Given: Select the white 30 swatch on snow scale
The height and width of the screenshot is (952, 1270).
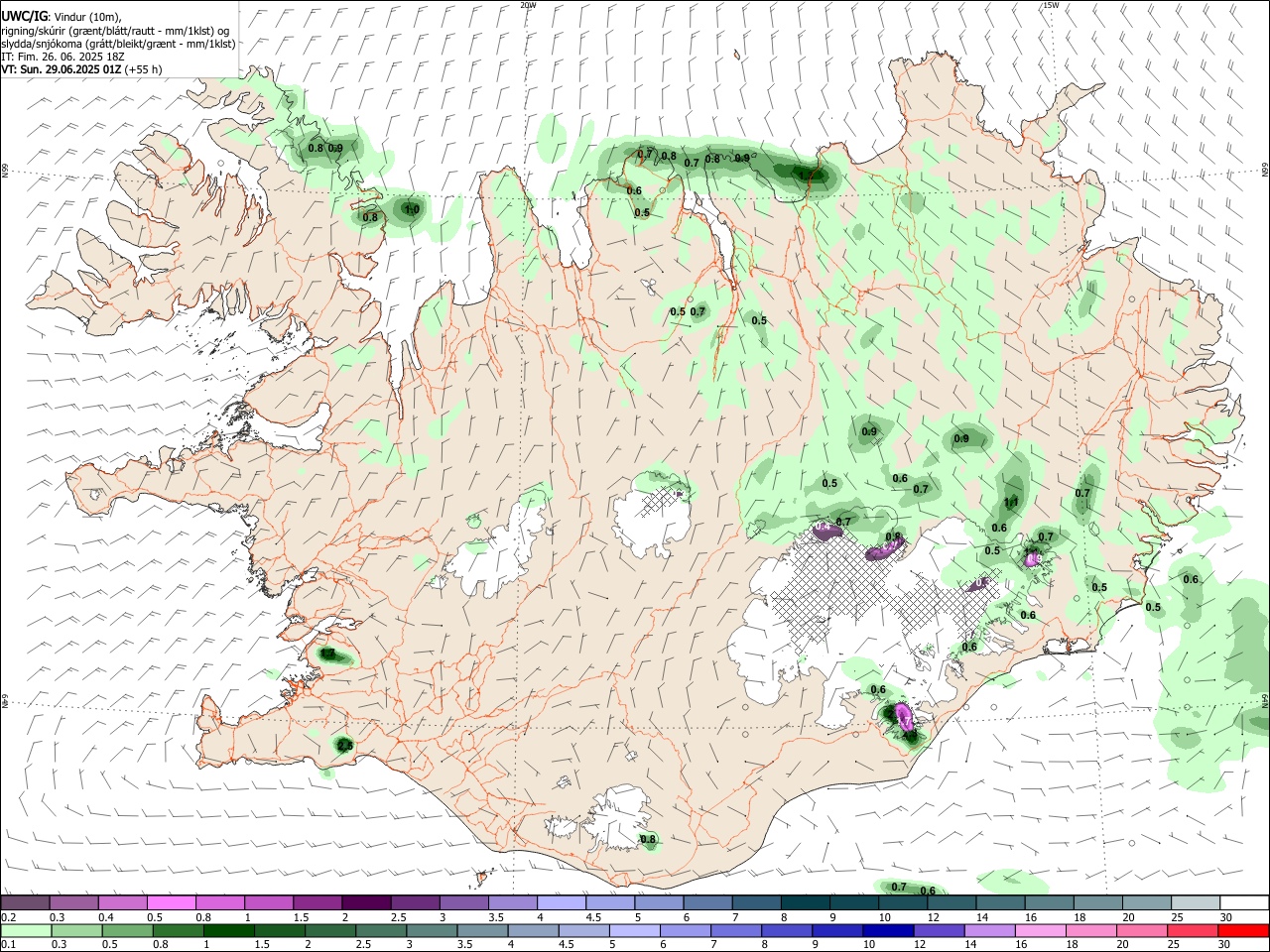Looking at the screenshot, I should pos(1242,902).
